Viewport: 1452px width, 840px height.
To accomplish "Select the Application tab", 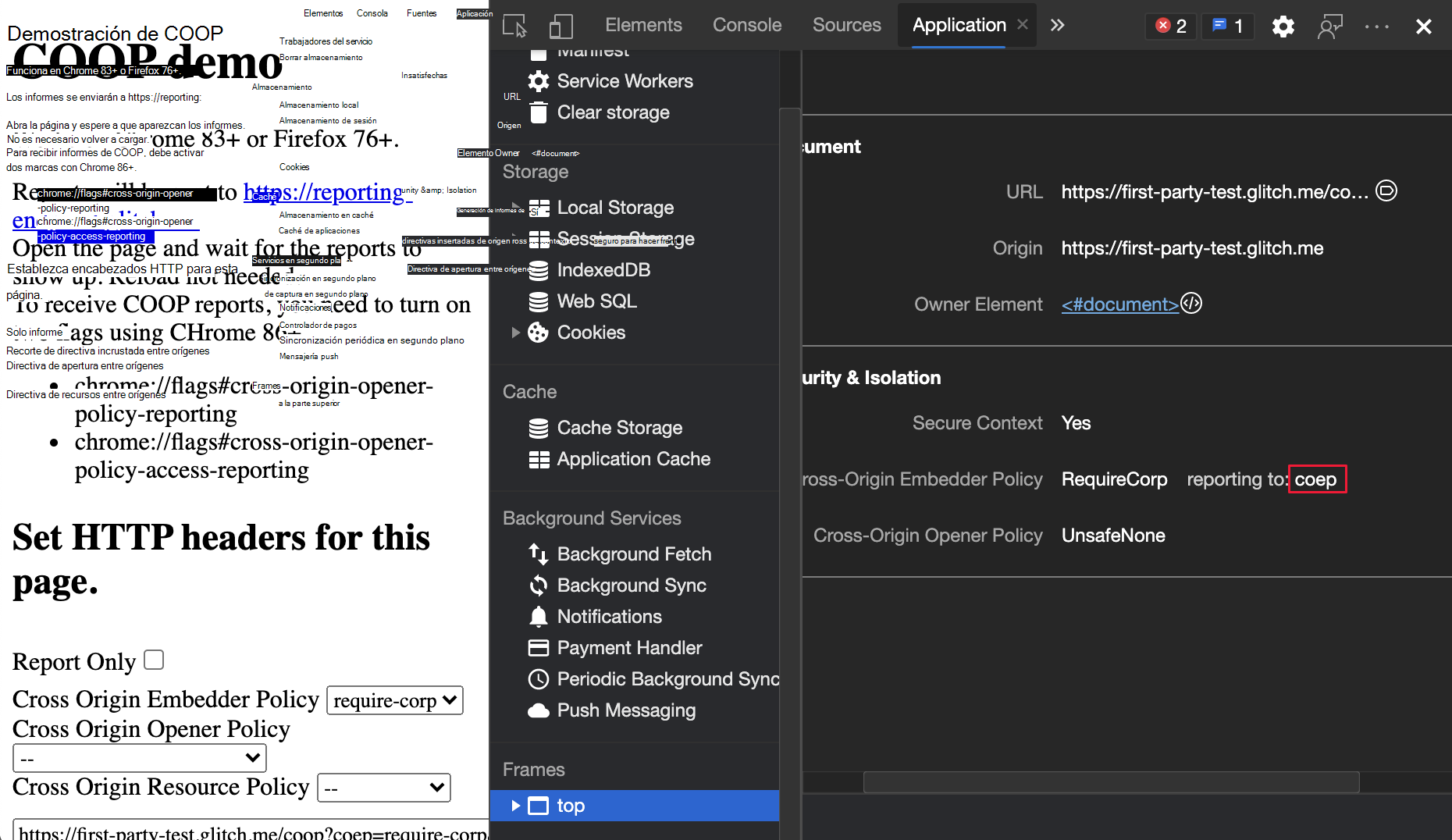I will [959, 25].
